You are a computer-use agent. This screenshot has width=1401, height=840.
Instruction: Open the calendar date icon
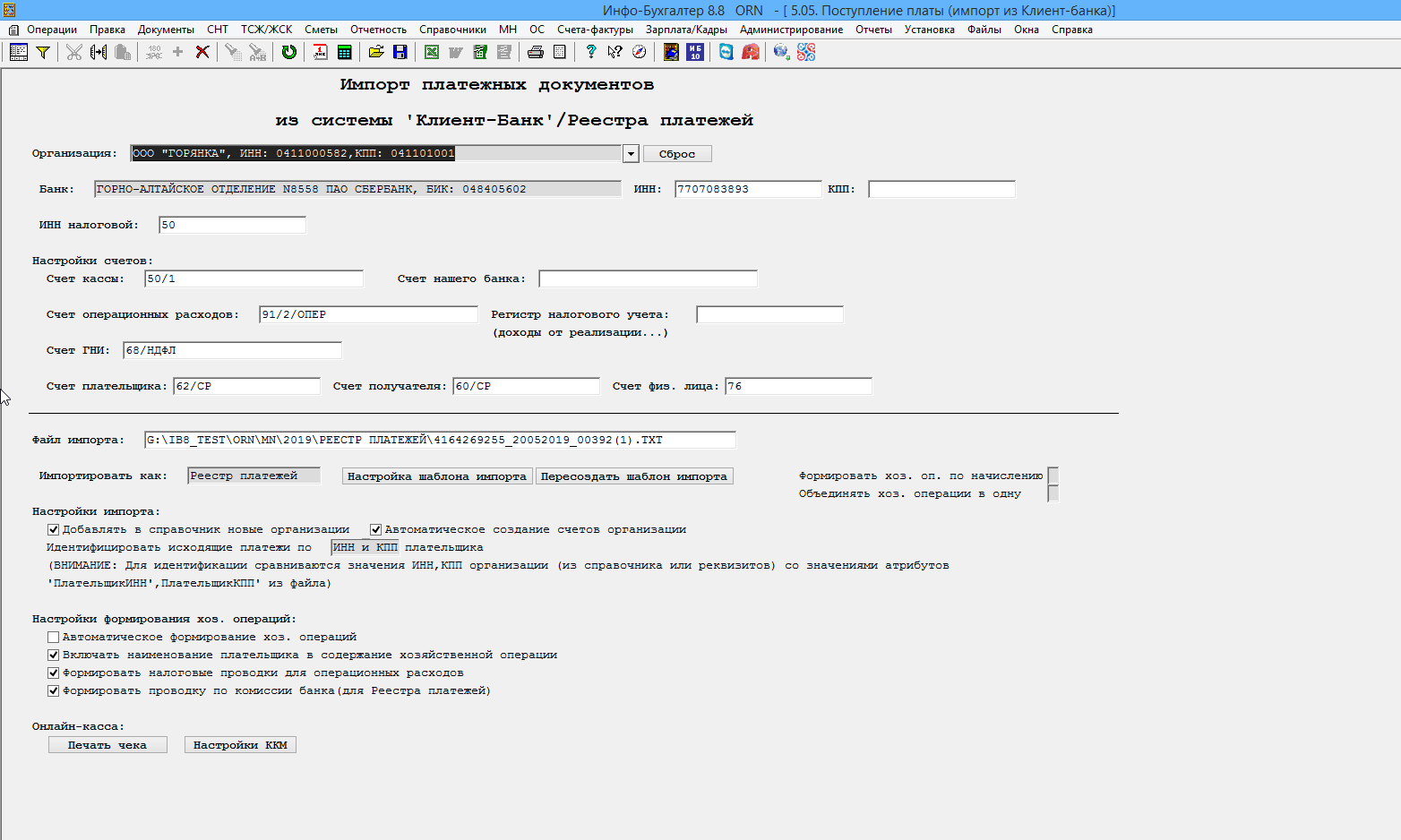click(321, 52)
